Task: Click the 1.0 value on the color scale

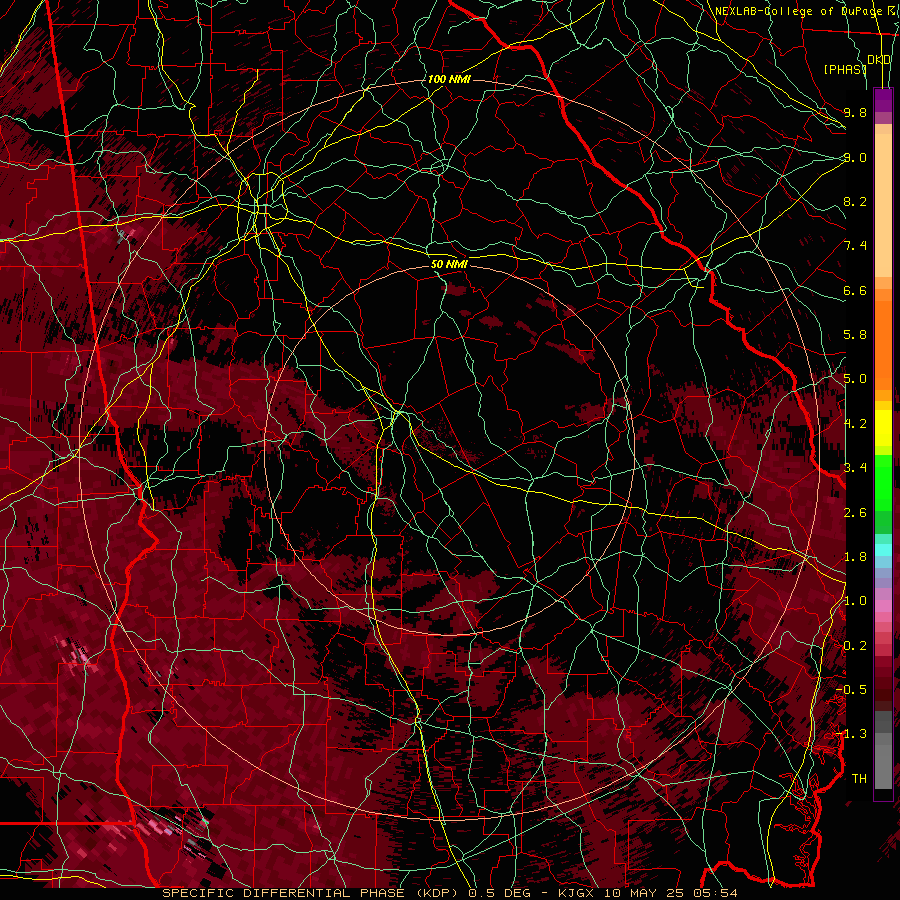Action: click(855, 601)
